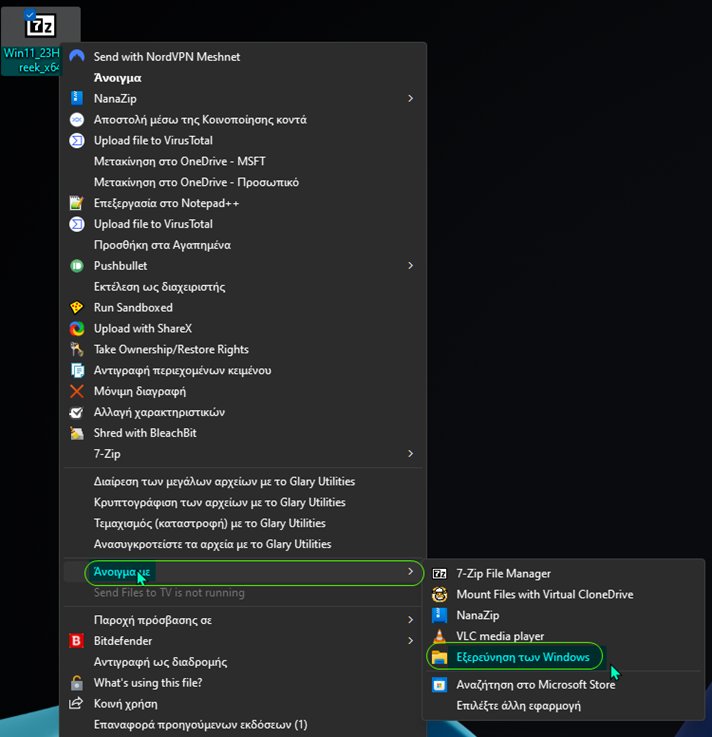The width and height of the screenshot is (712, 737).
Task: Open with VLC media player
Action: 500,636
